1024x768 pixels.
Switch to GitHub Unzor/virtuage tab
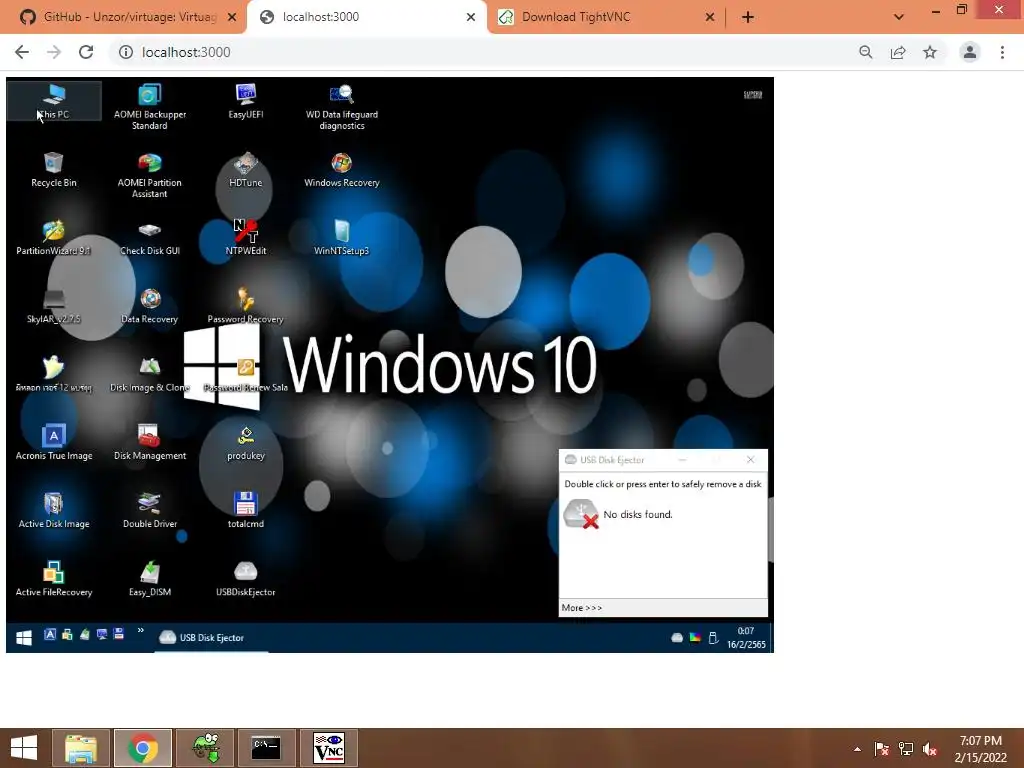click(x=128, y=17)
